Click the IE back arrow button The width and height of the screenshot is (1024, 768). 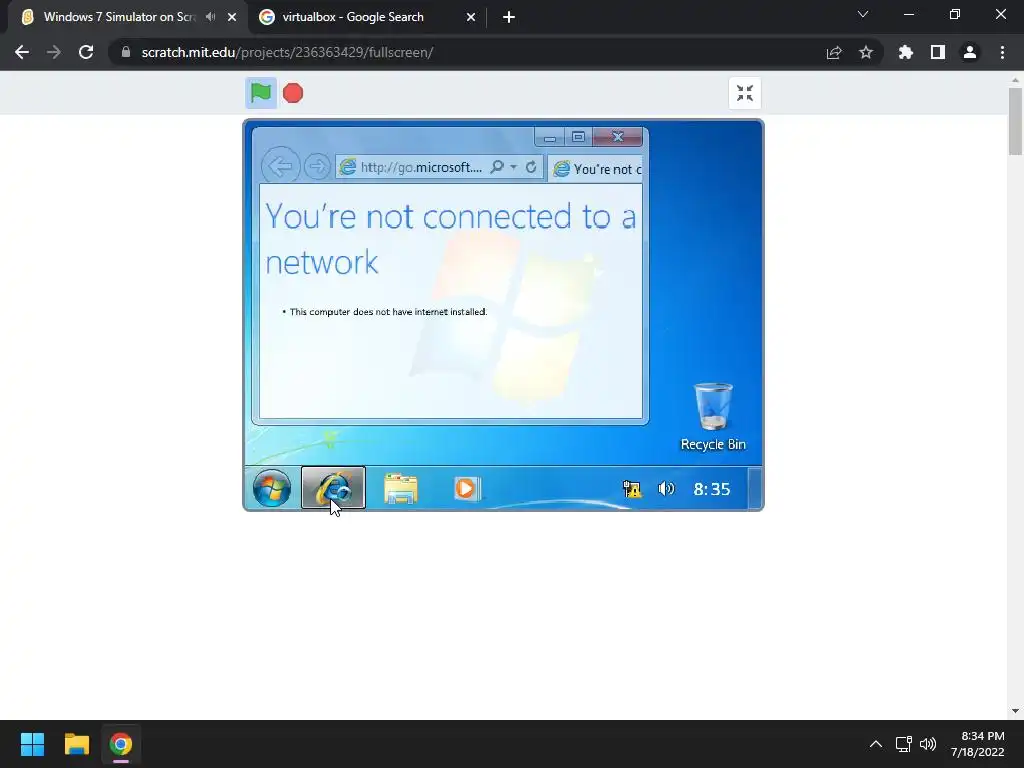280,167
